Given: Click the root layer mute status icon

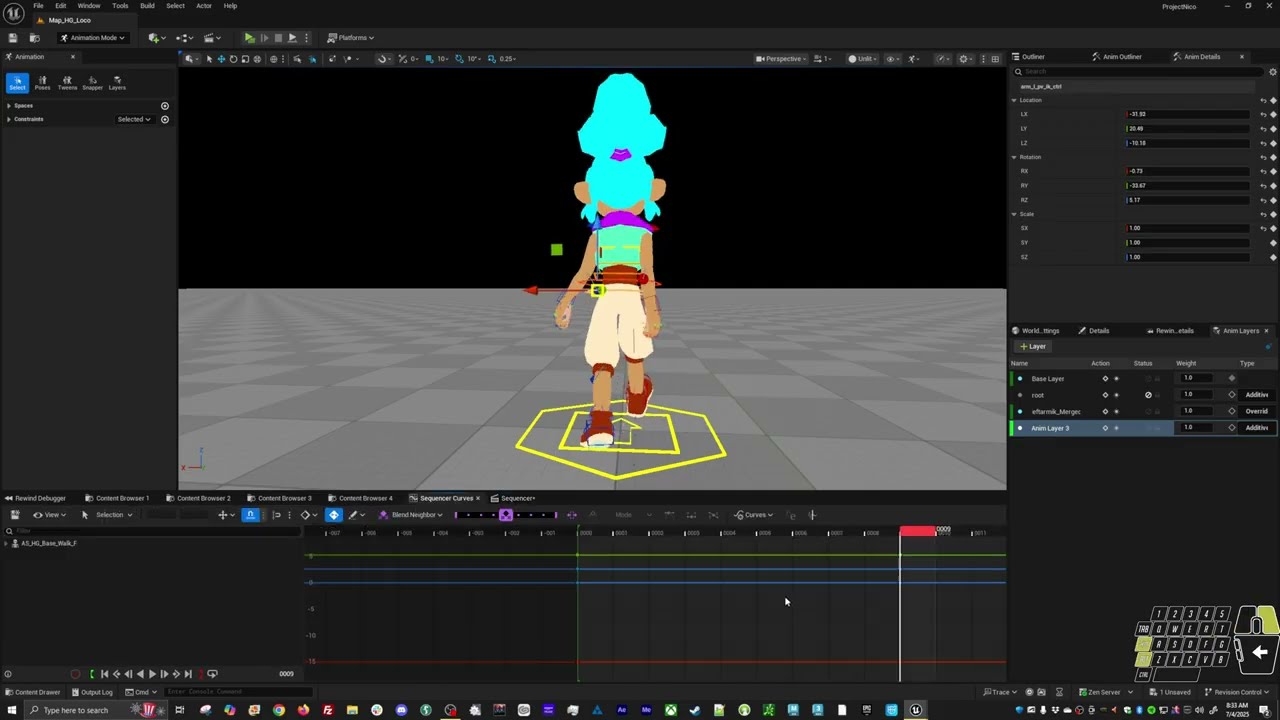Looking at the screenshot, I should [x=1148, y=395].
